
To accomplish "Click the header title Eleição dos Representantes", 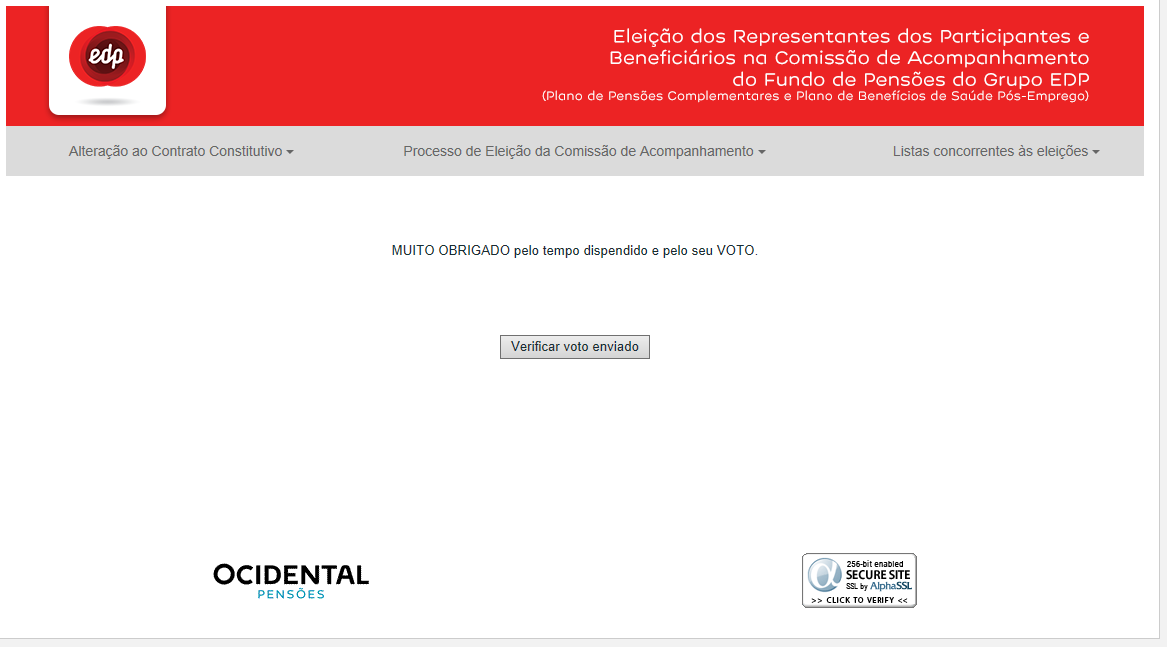I will [849, 57].
